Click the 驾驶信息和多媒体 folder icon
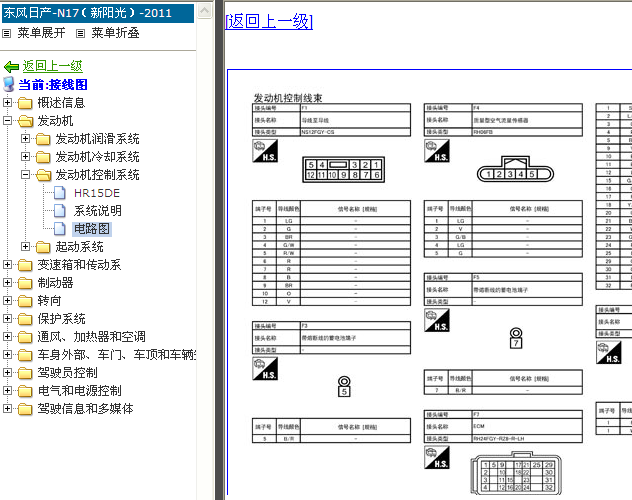Viewport: 632px width, 500px height. pyautogui.click(x=25, y=409)
